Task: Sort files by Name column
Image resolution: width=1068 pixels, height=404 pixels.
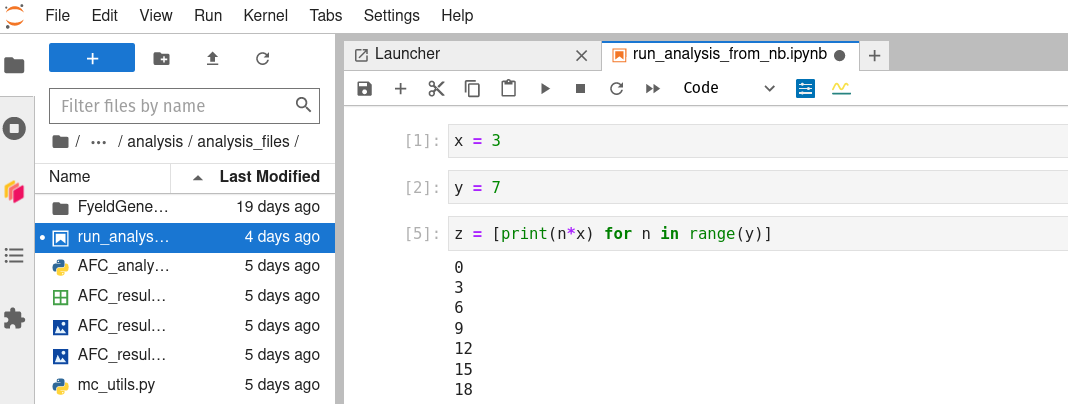Action: (69, 177)
